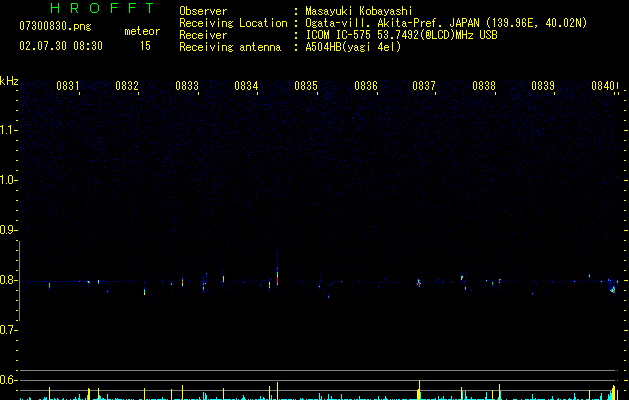This screenshot has height=400, width=629.
Task: Click the 1.1 kHz axis label
Action: pos(8,130)
